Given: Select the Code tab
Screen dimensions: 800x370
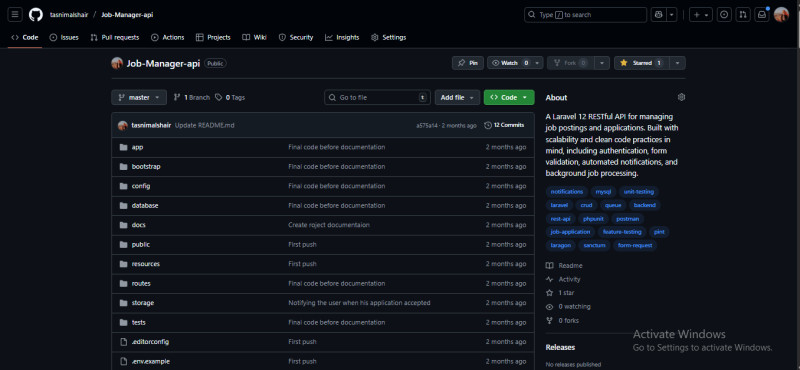Looking at the screenshot, I should tap(25, 37).
